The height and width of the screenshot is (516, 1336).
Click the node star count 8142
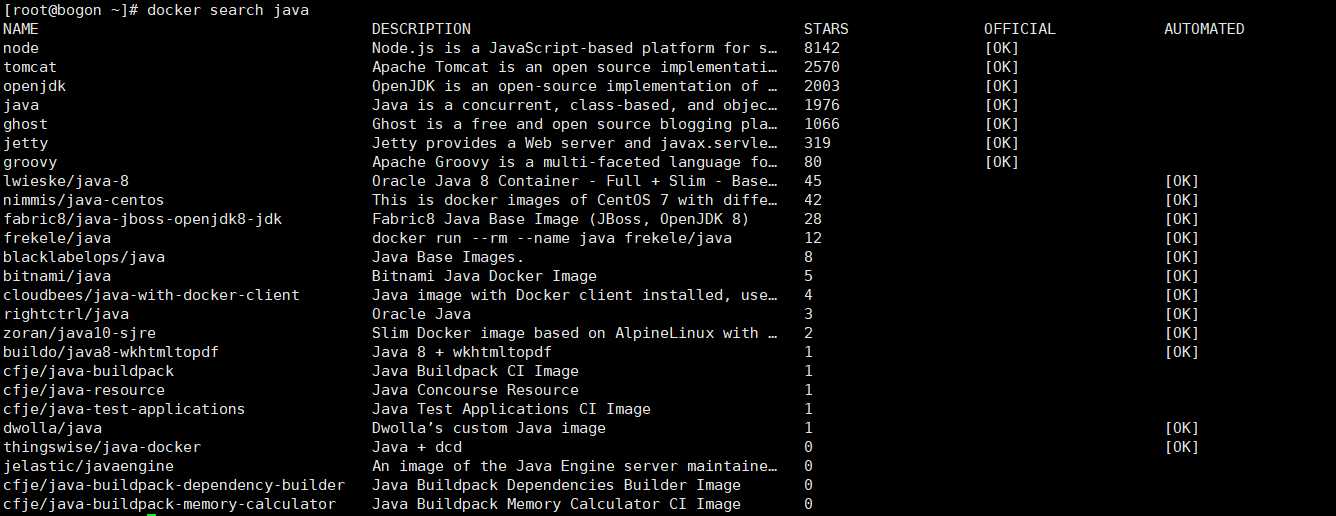tap(822, 48)
